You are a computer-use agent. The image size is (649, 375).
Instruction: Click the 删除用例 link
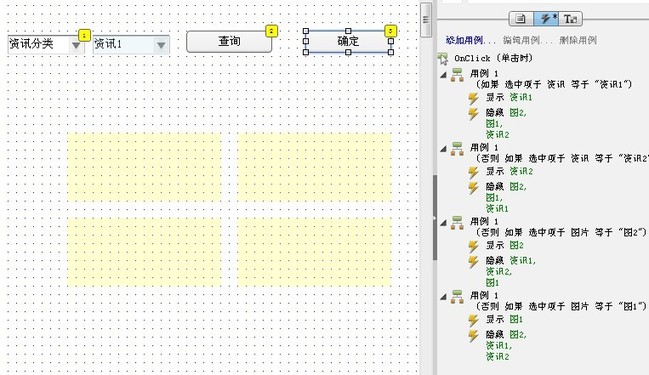click(578, 40)
